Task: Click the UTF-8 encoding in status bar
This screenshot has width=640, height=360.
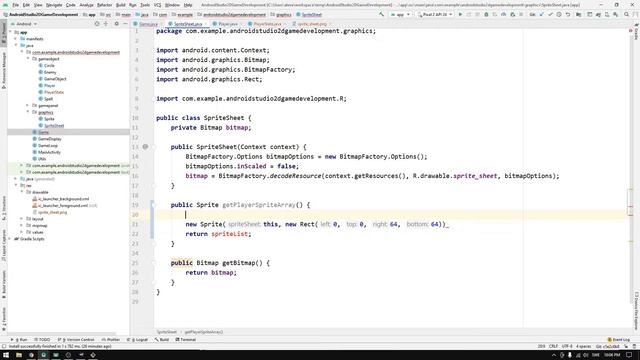Action: tap(567, 346)
